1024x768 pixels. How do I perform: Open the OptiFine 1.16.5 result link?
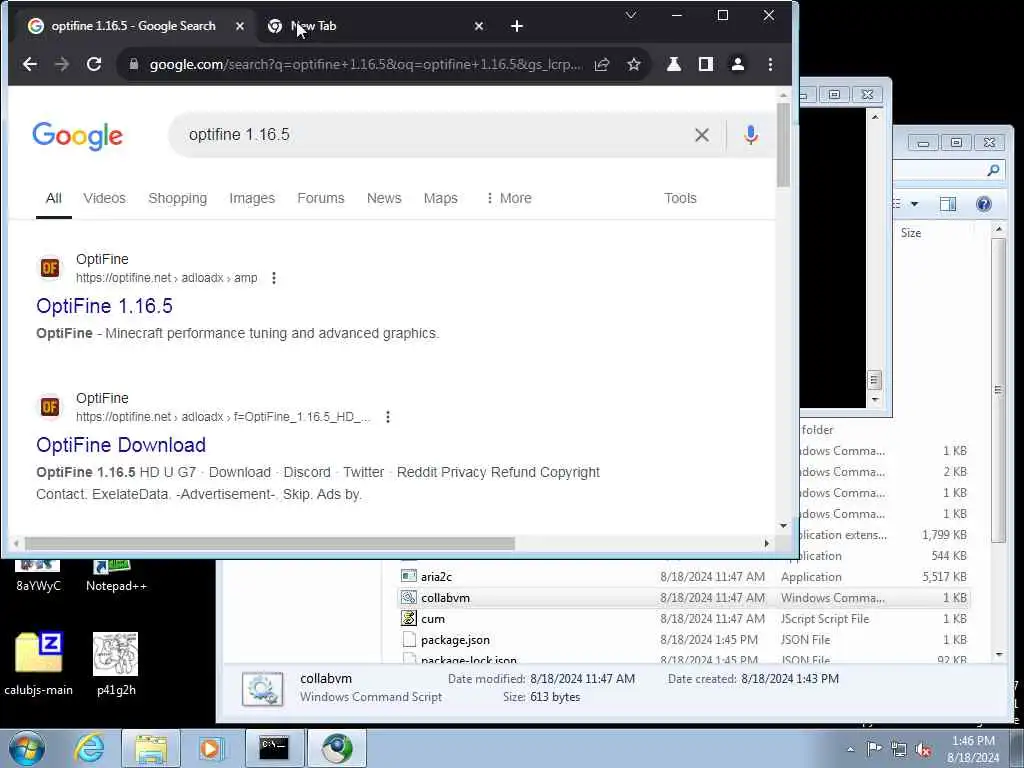pos(104,306)
